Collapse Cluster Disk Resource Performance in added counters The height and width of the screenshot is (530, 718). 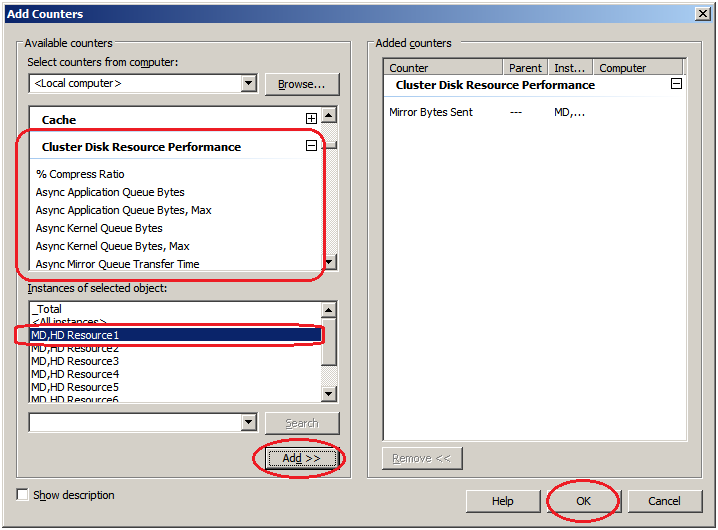click(676, 85)
